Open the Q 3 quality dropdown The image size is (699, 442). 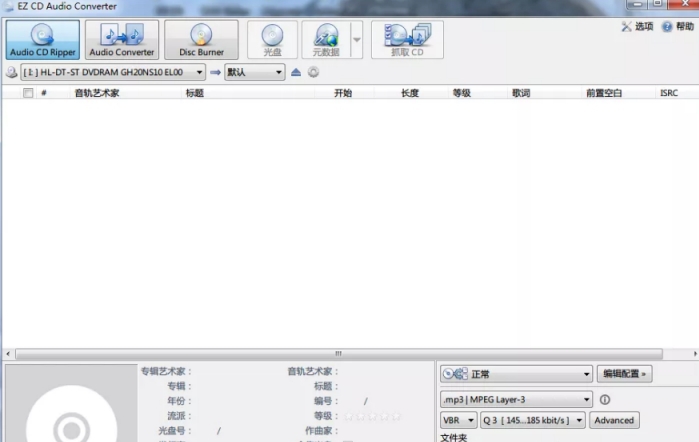533,420
